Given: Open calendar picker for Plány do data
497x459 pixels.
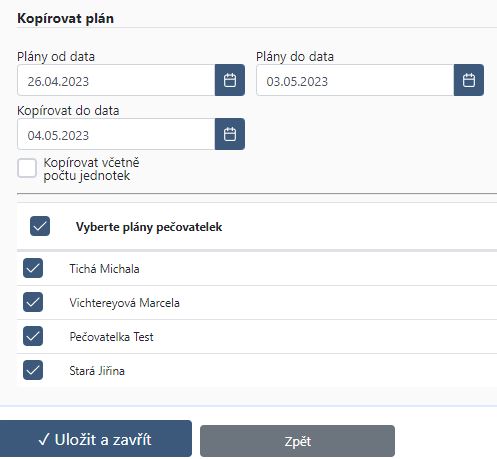Looking at the screenshot, I should tap(469, 80).
